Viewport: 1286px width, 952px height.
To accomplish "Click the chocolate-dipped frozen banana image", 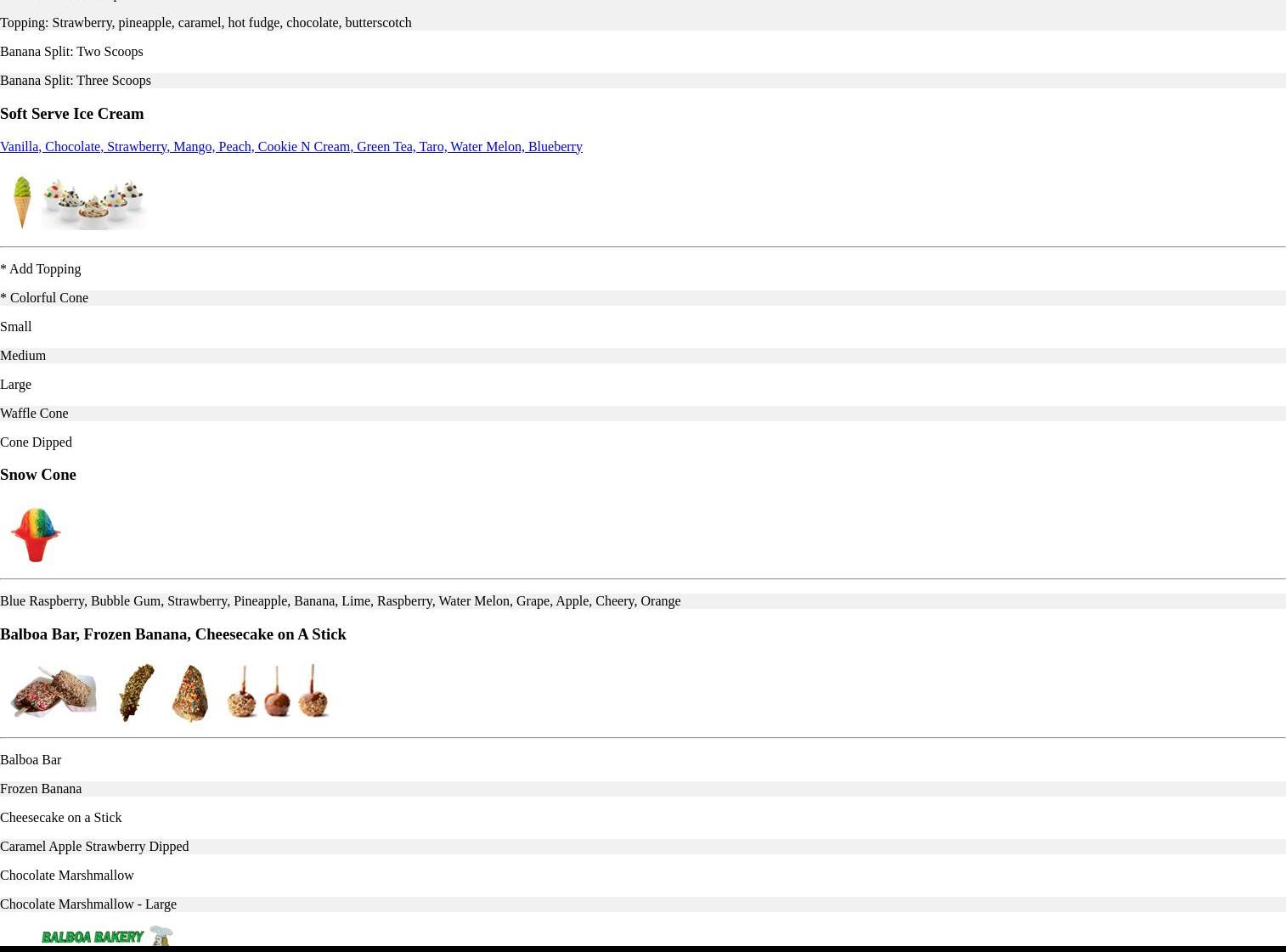I will pyautogui.click(x=136, y=692).
